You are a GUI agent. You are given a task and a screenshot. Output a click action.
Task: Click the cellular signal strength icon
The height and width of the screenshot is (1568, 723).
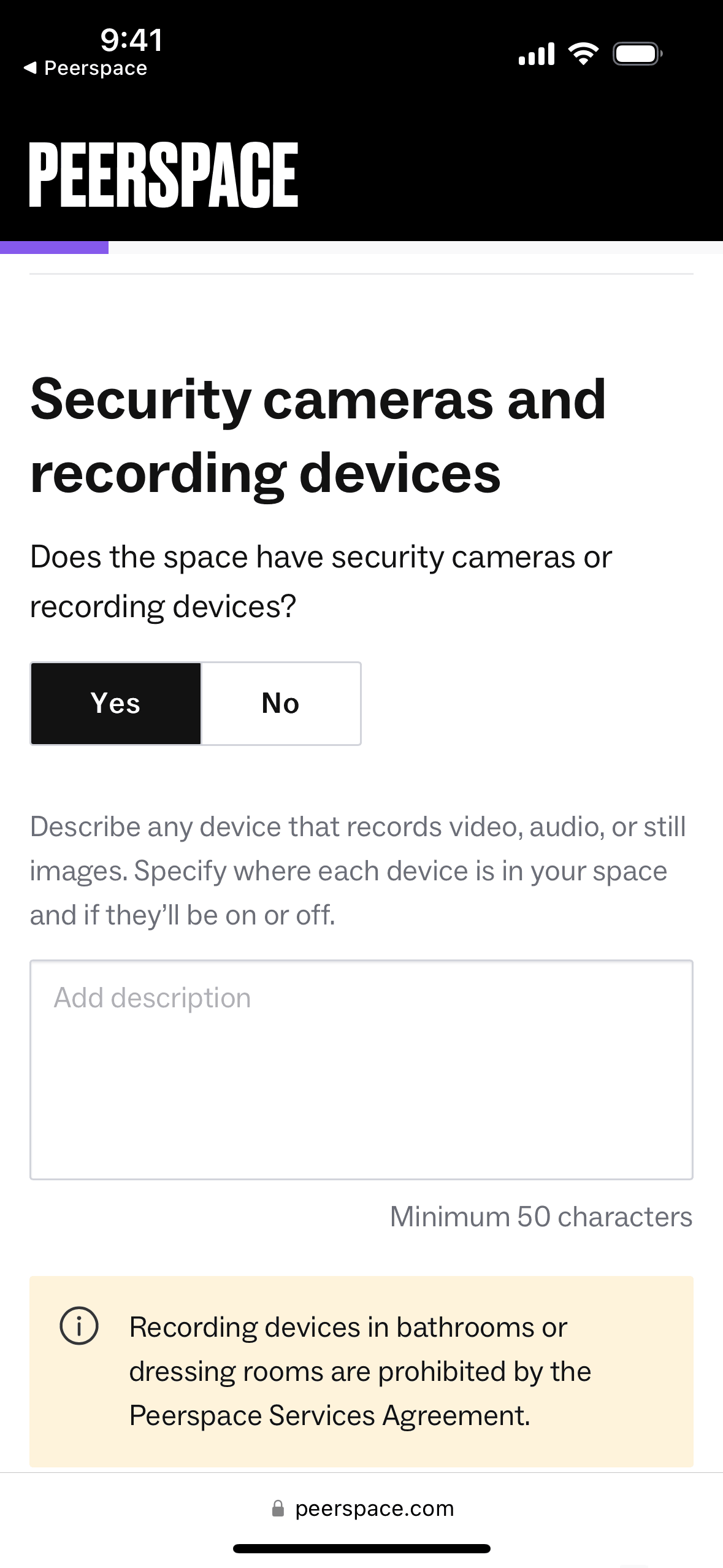coord(536,54)
